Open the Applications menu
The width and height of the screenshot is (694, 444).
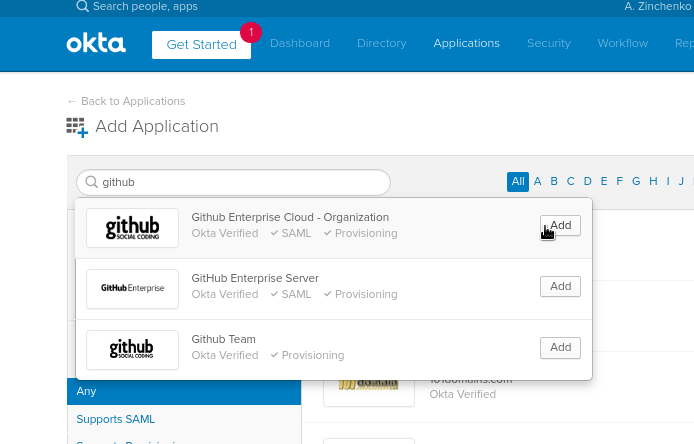[467, 43]
